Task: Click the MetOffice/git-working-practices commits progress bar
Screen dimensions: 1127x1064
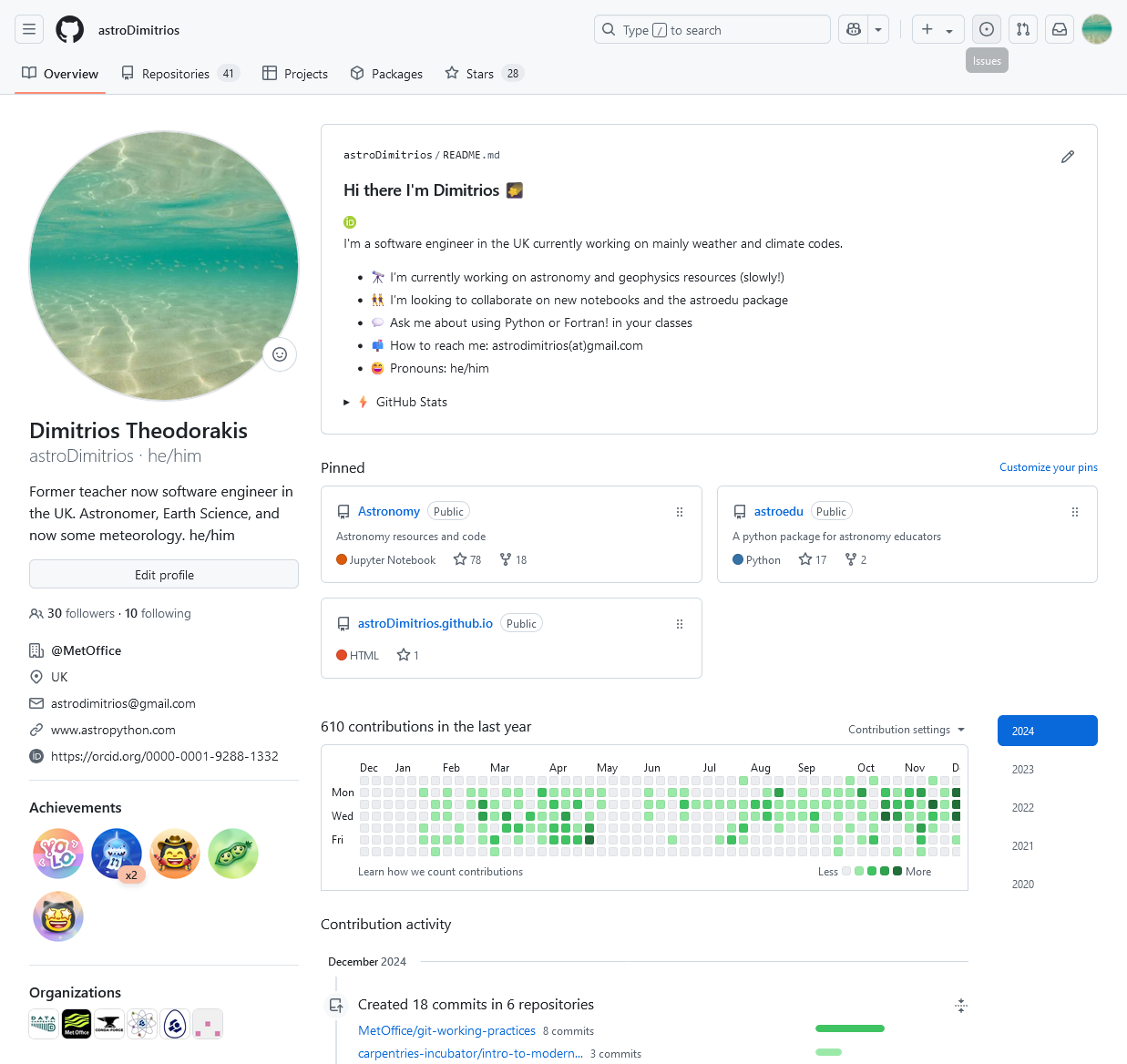Action: click(850, 1028)
